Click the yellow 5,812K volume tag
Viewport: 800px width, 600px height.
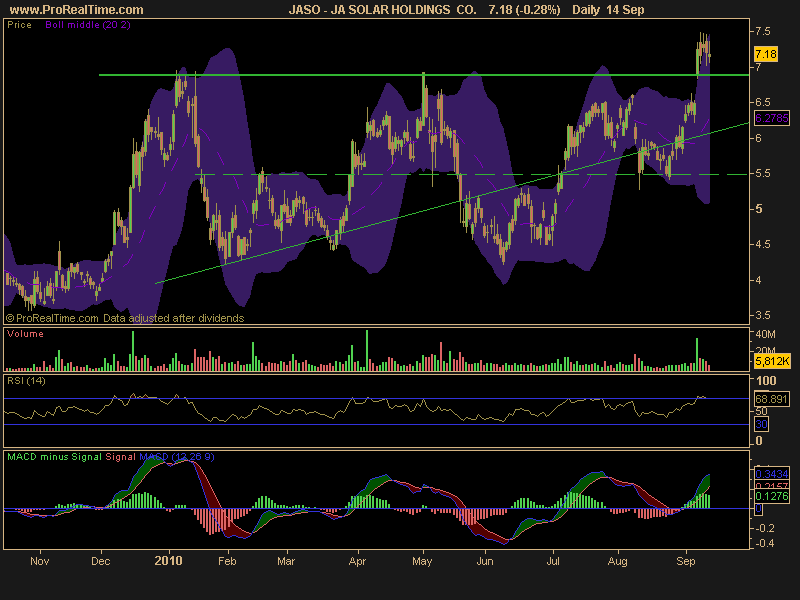772,361
